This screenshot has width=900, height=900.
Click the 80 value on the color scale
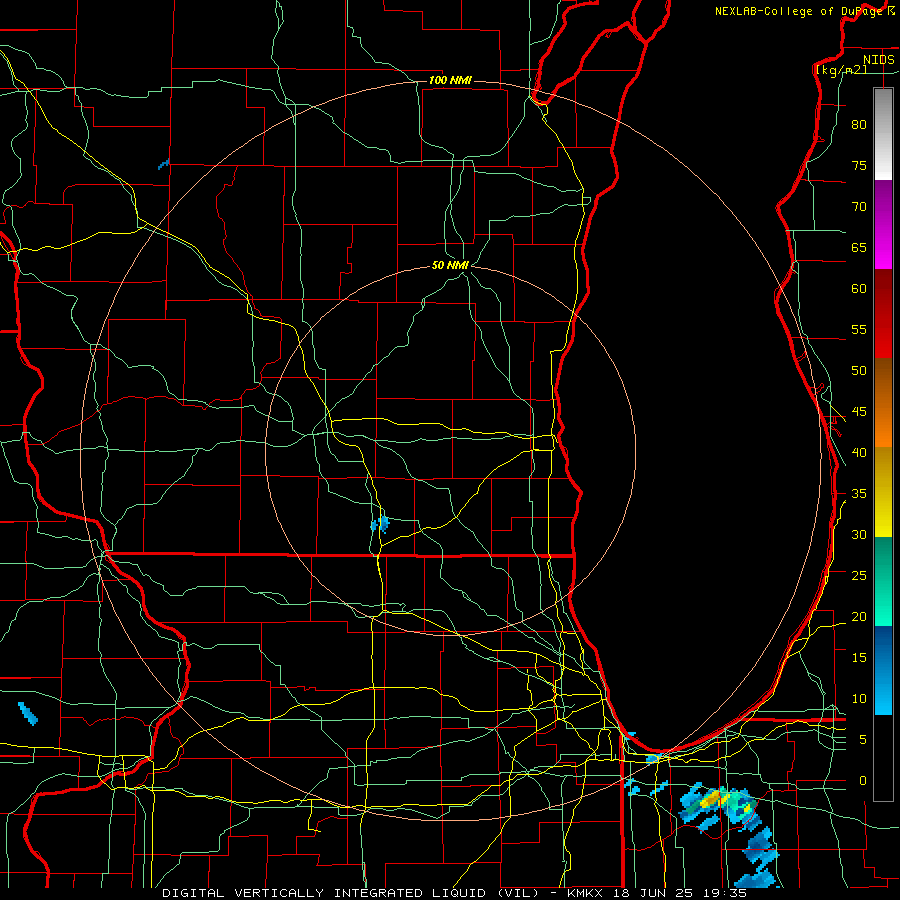[859, 125]
